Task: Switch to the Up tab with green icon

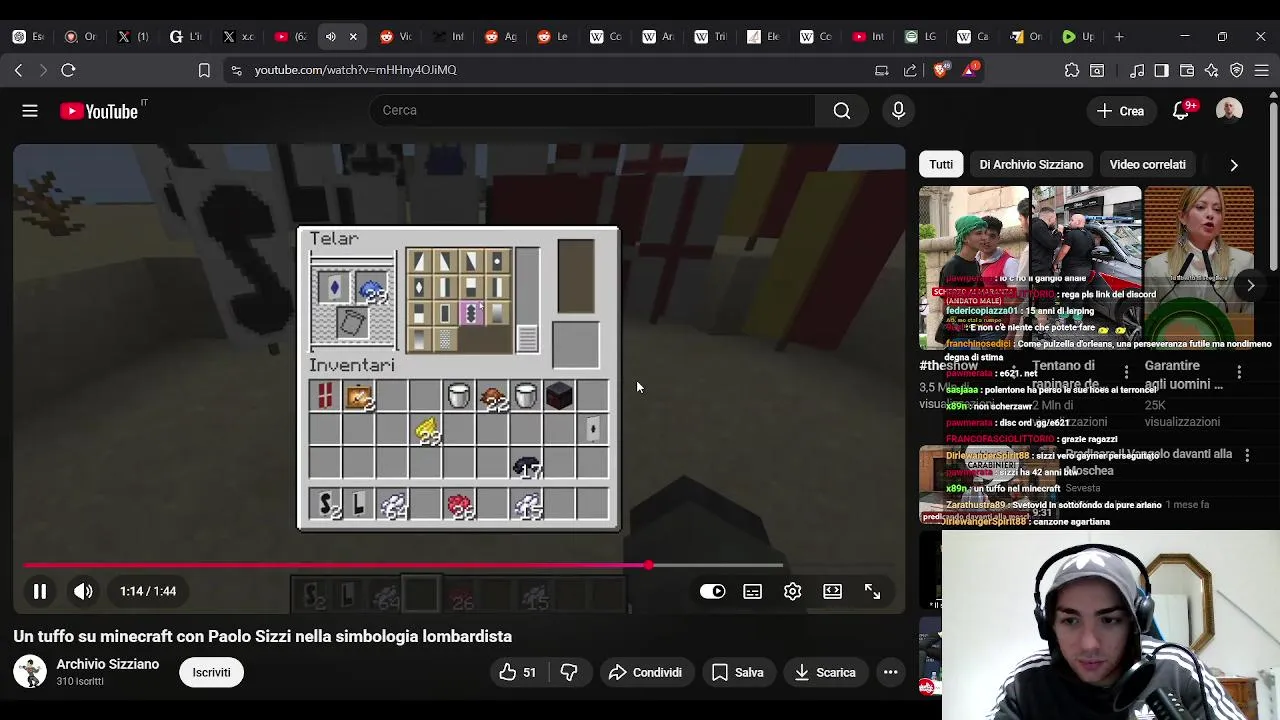Action: coord(1078,37)
